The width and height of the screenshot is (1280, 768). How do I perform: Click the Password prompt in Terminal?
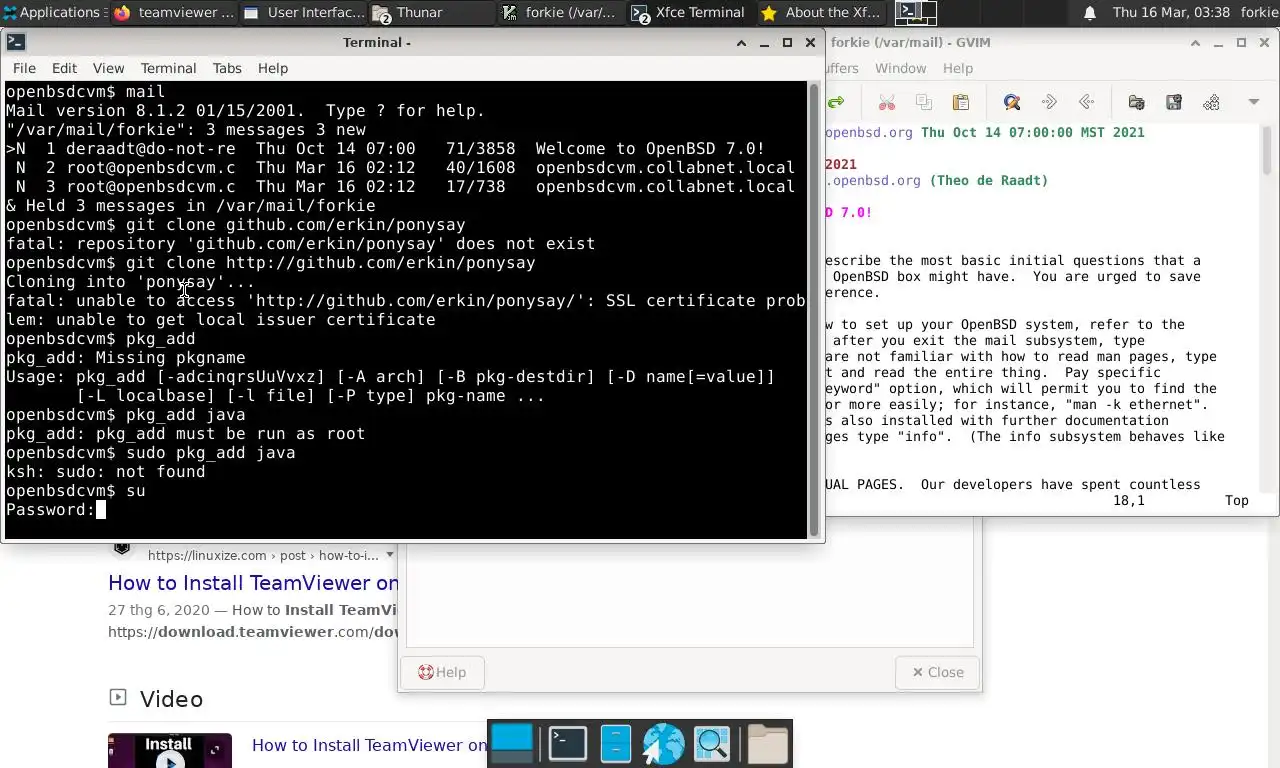[x=50, y=510]
